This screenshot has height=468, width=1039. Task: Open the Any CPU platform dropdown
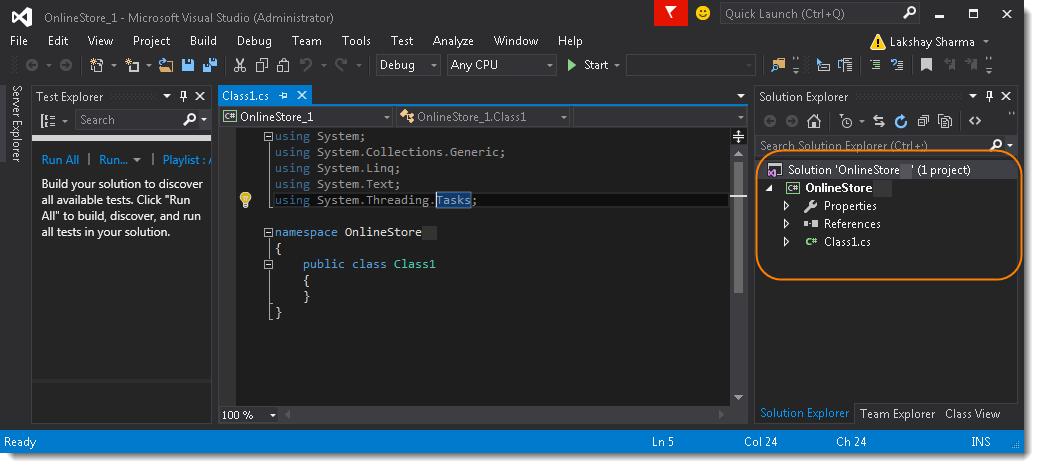point(502,65)
